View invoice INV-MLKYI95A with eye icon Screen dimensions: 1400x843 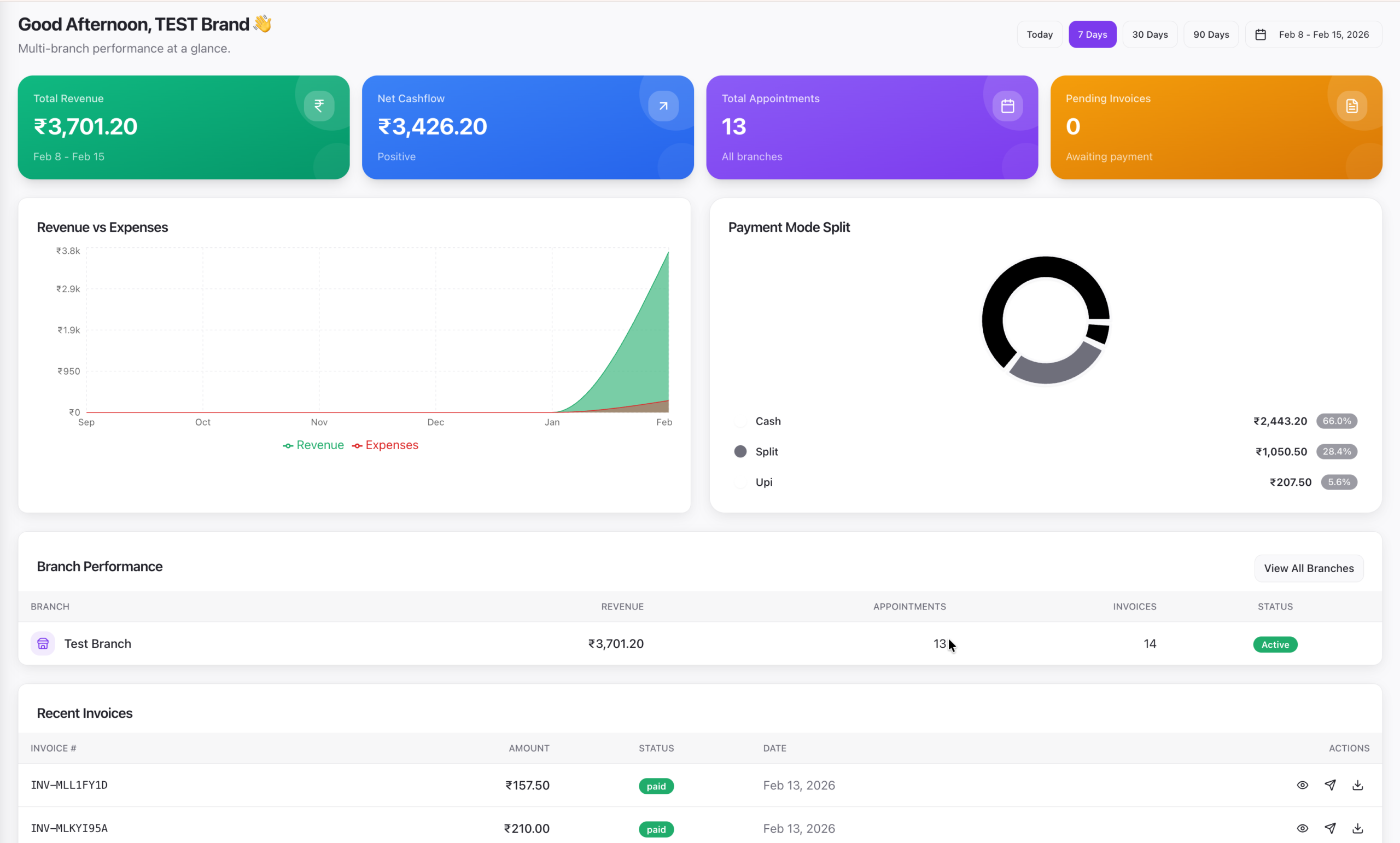point(1302,828)
